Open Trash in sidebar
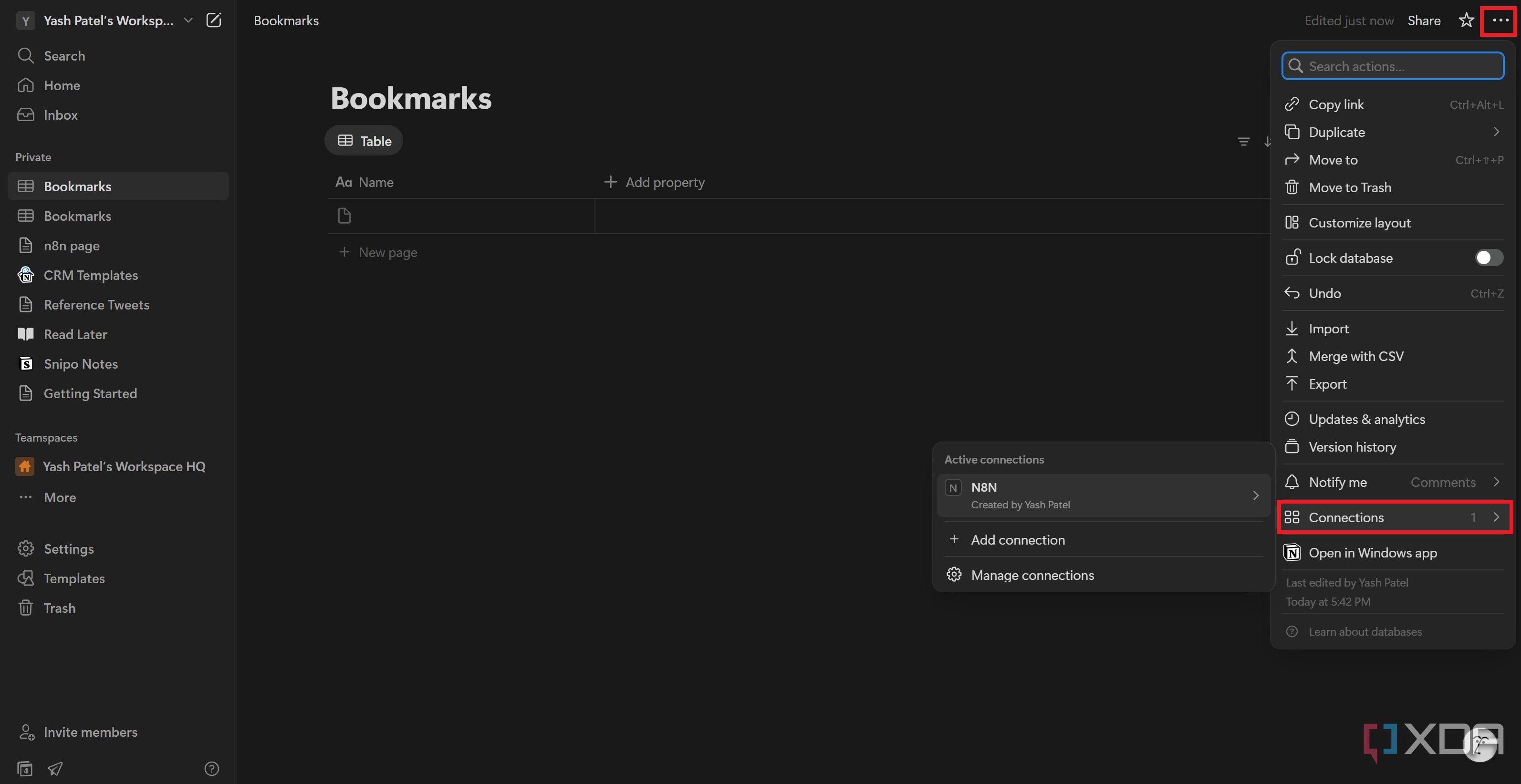The image size is (1521, 784). point(118,608)
